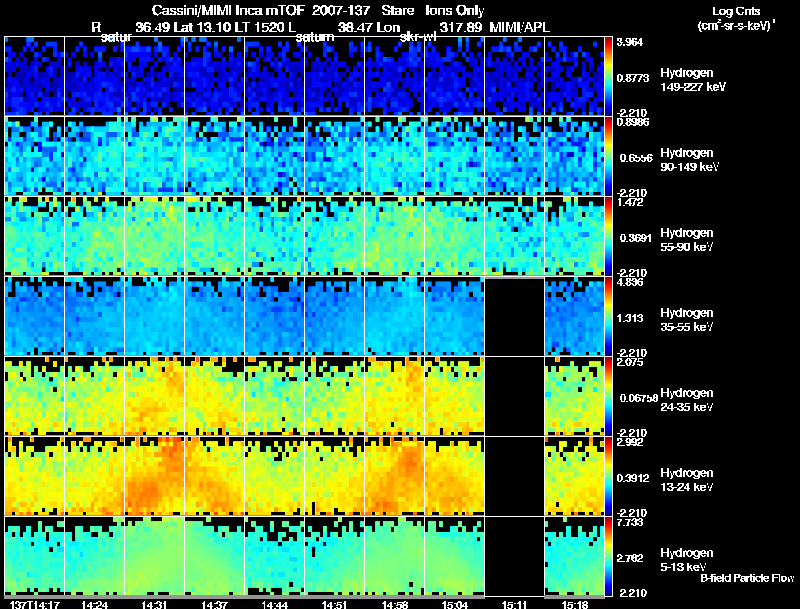Image resolution: width=800 pixels, height=609 pixels.
Task: Click the 1.472 colorbar maximum value
Action: click(630, 202)
